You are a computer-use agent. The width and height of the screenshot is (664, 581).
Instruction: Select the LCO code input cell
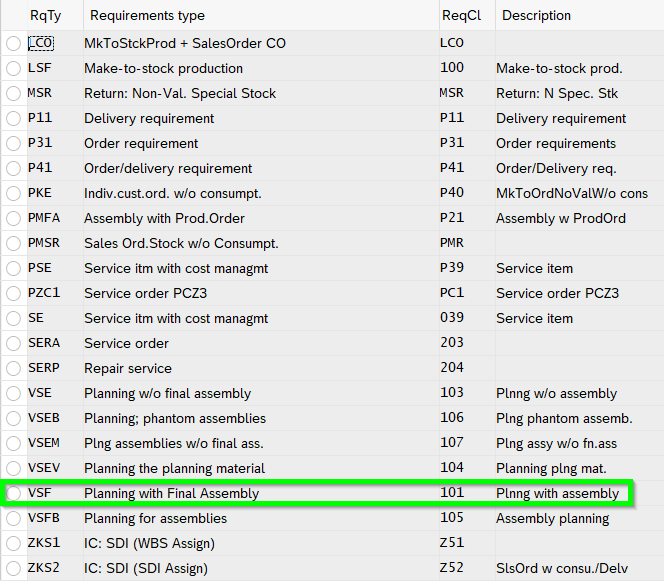click(41, 43)
